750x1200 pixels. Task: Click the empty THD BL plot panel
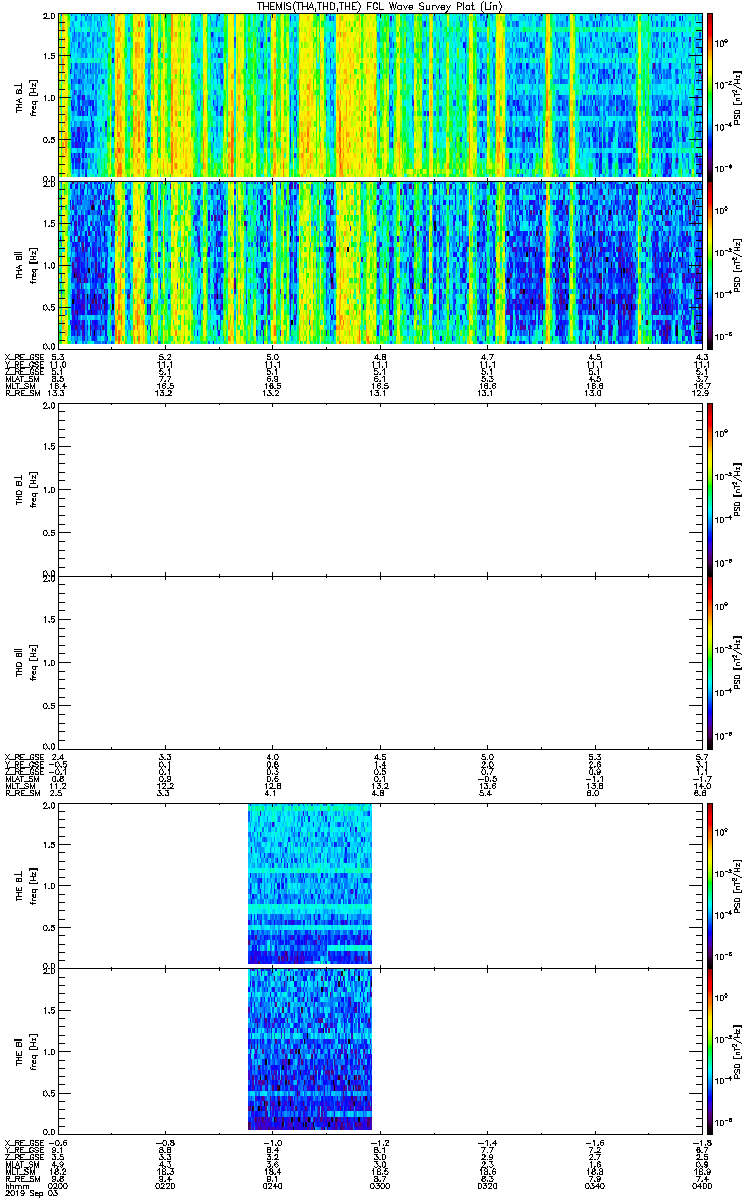pos(381,489)
